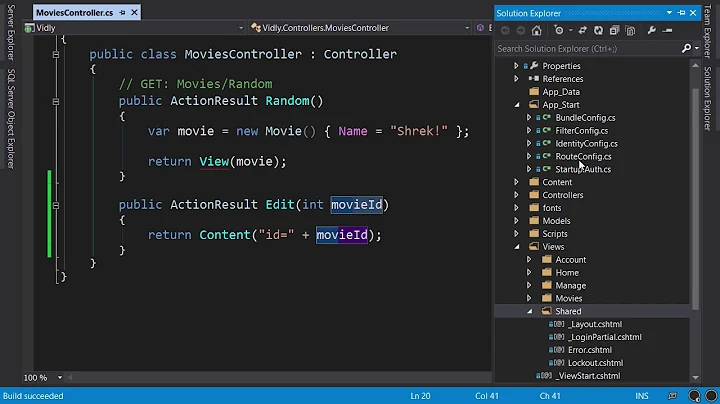Close the MoviesController.cs tab
This screenshot has height=404, width=720.
[x=134, y=12]
